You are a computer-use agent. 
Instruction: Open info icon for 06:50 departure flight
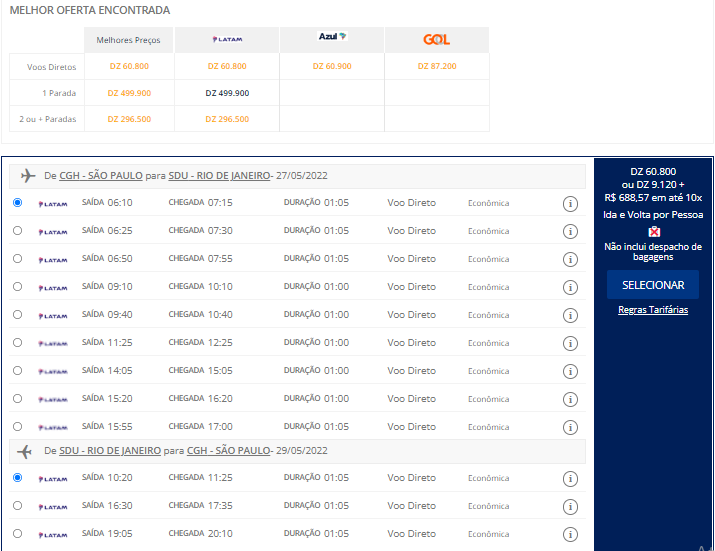coord(570,260)
